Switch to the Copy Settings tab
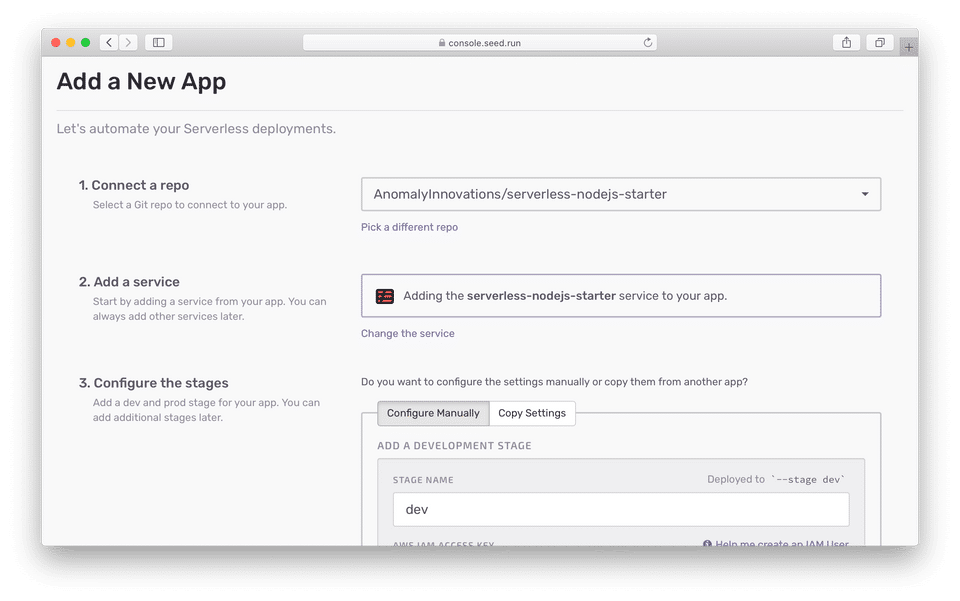 [532, 413]
